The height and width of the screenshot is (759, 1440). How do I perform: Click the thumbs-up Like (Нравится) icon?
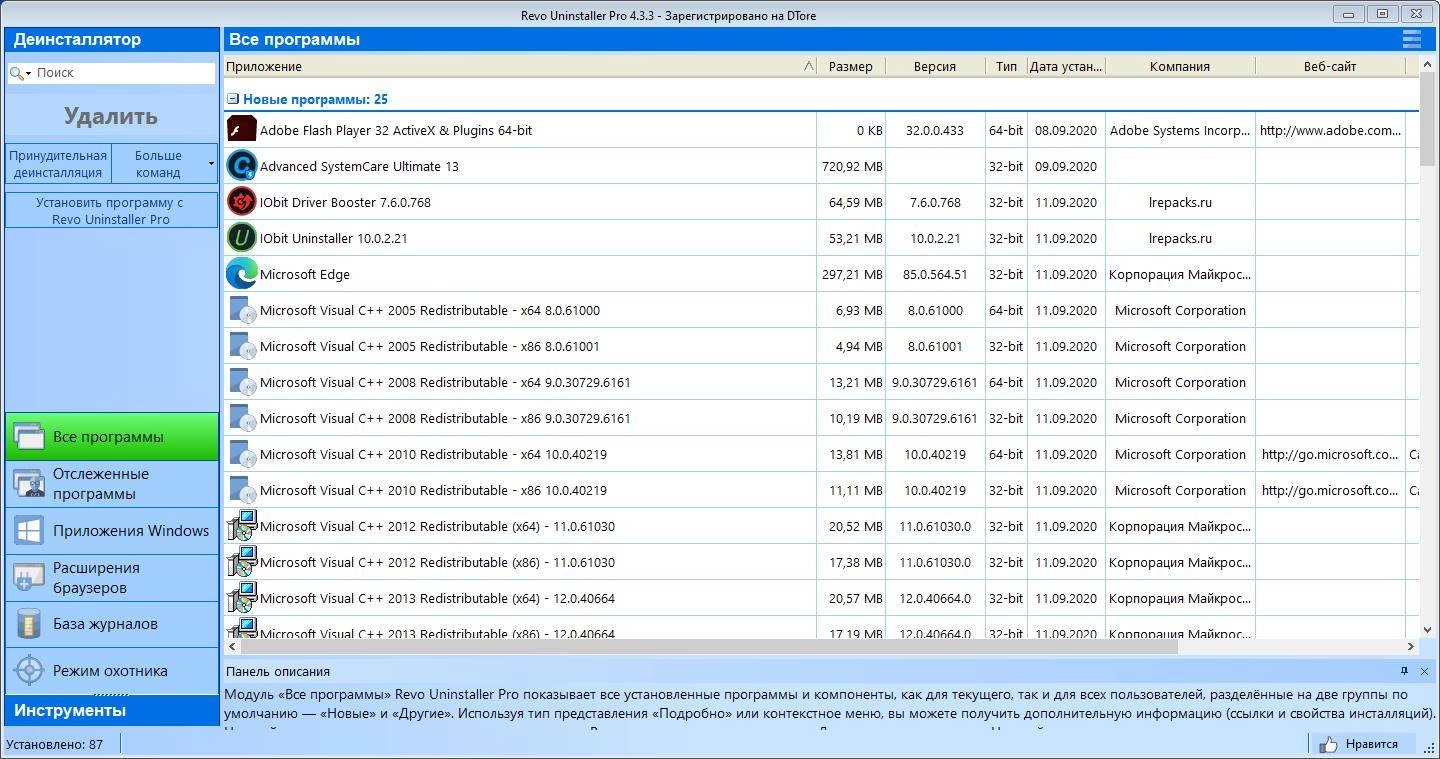[1328, 744]
